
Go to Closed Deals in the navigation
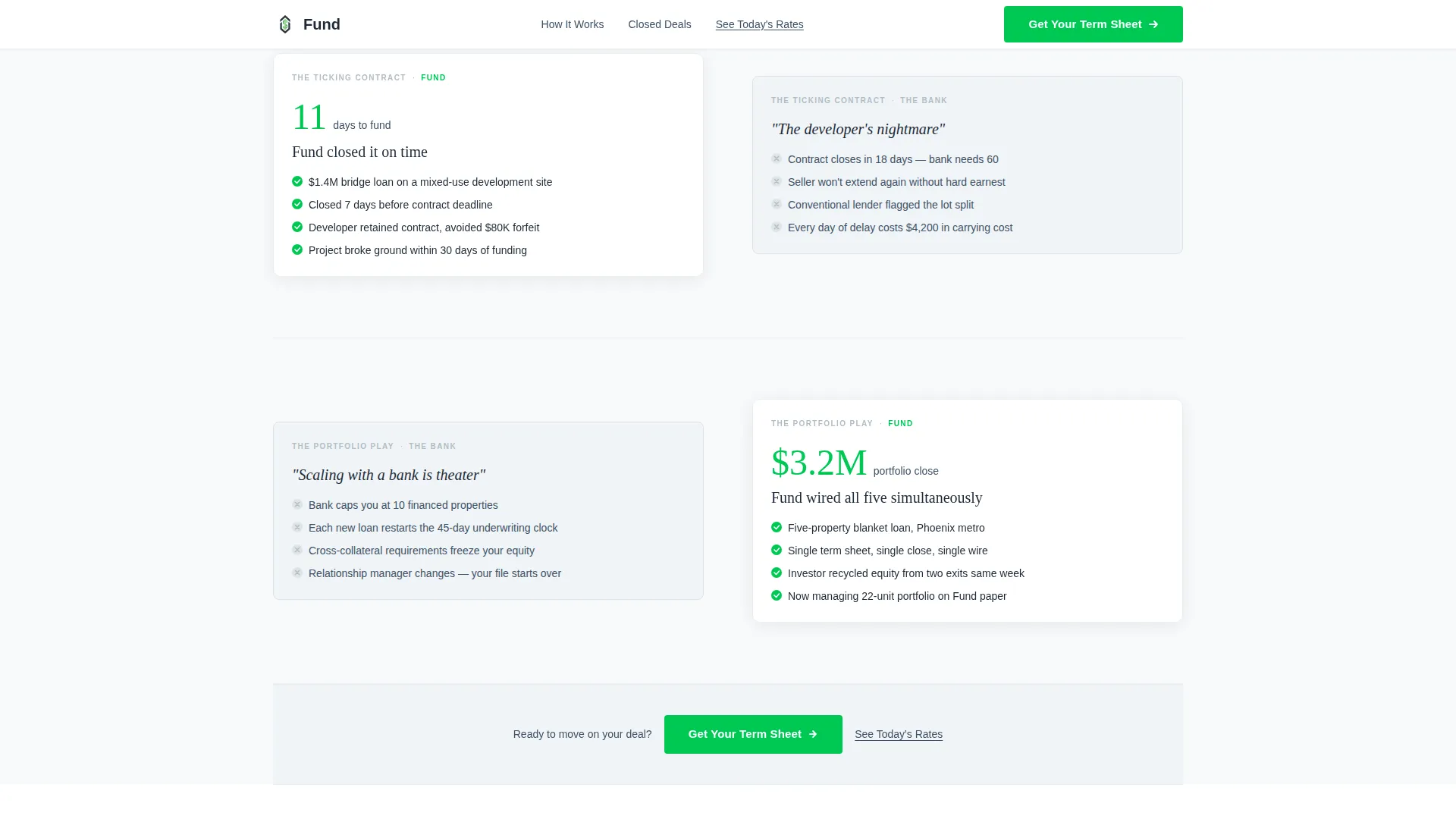click(660, 24)
